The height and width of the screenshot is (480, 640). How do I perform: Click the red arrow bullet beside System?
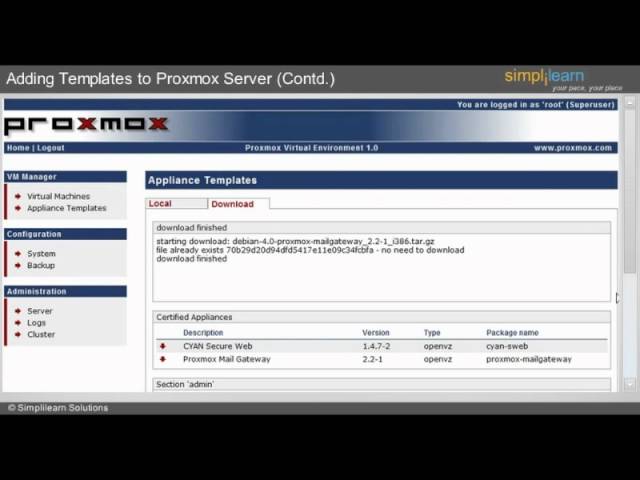18,253
